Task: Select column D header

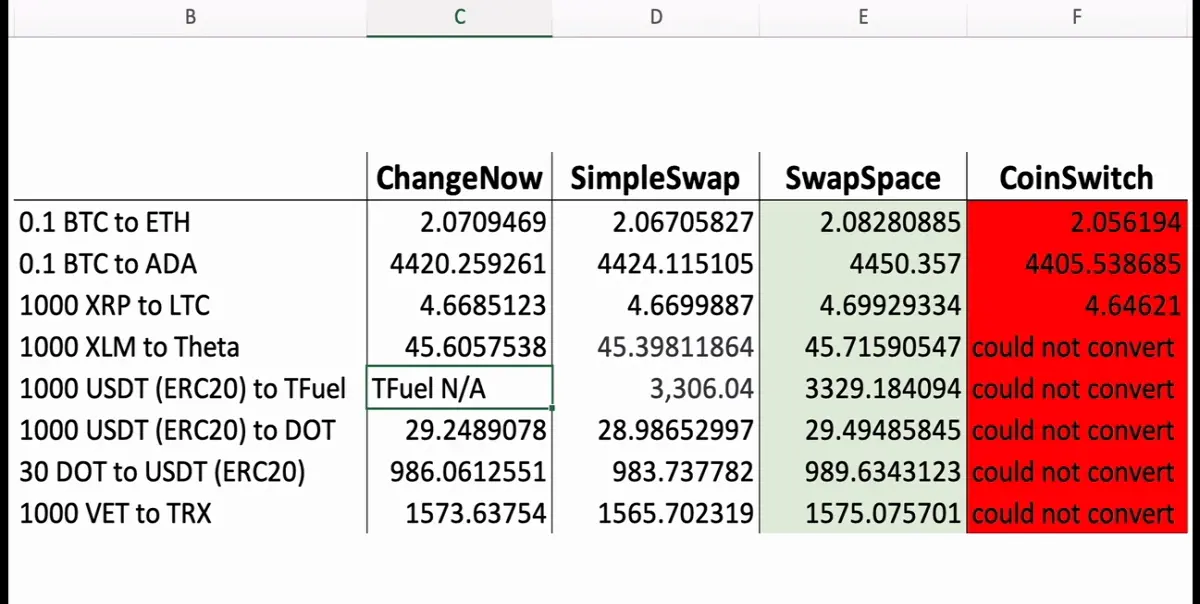Action: pyautogui.click(x=655, y=18)
